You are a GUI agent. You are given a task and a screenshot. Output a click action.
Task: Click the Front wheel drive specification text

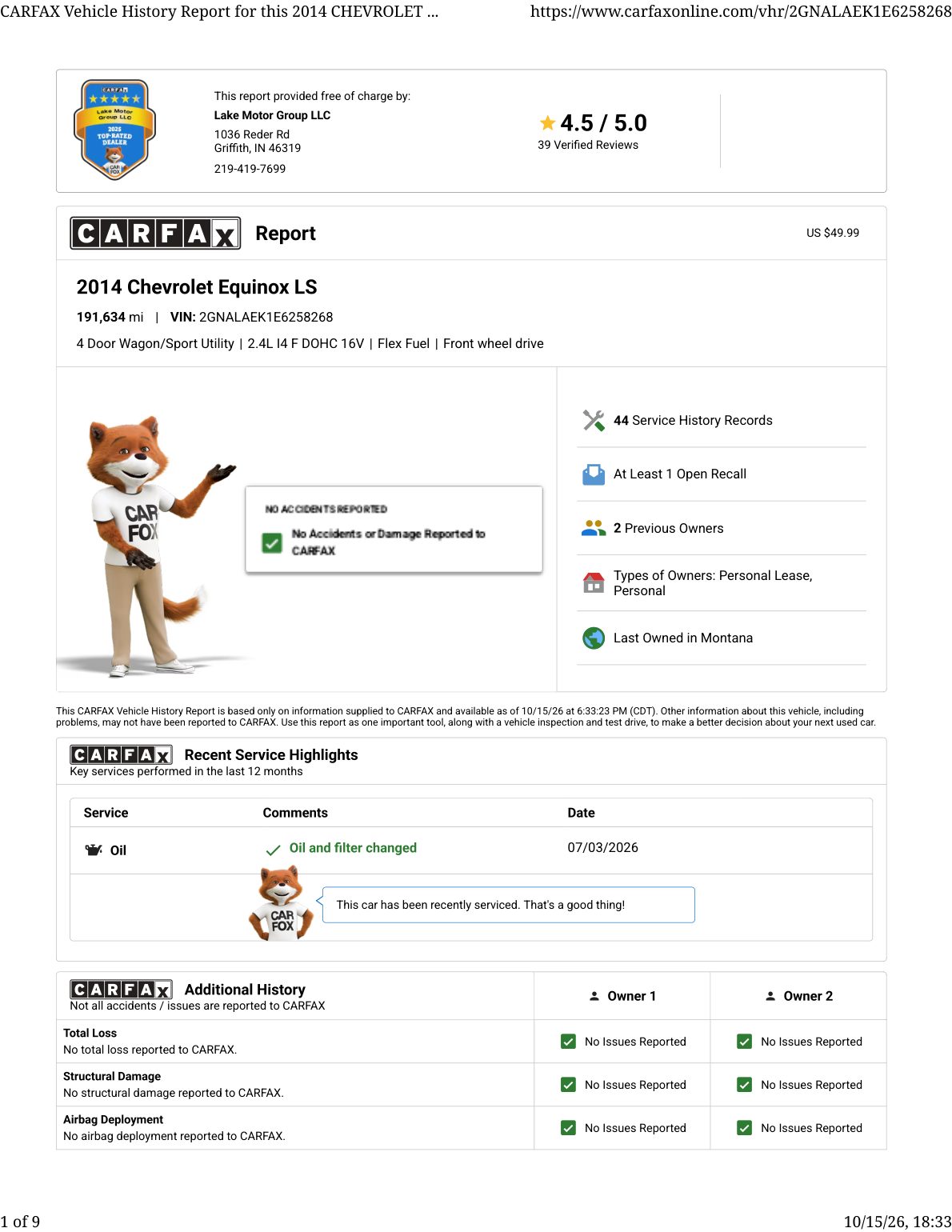coord(494,343)
